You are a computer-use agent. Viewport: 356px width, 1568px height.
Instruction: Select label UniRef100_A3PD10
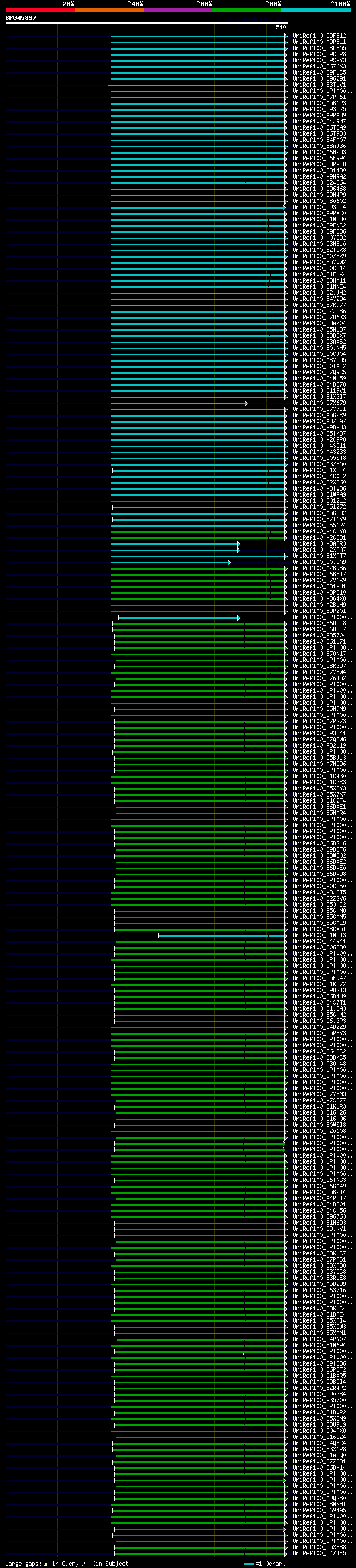click(319, 593)
